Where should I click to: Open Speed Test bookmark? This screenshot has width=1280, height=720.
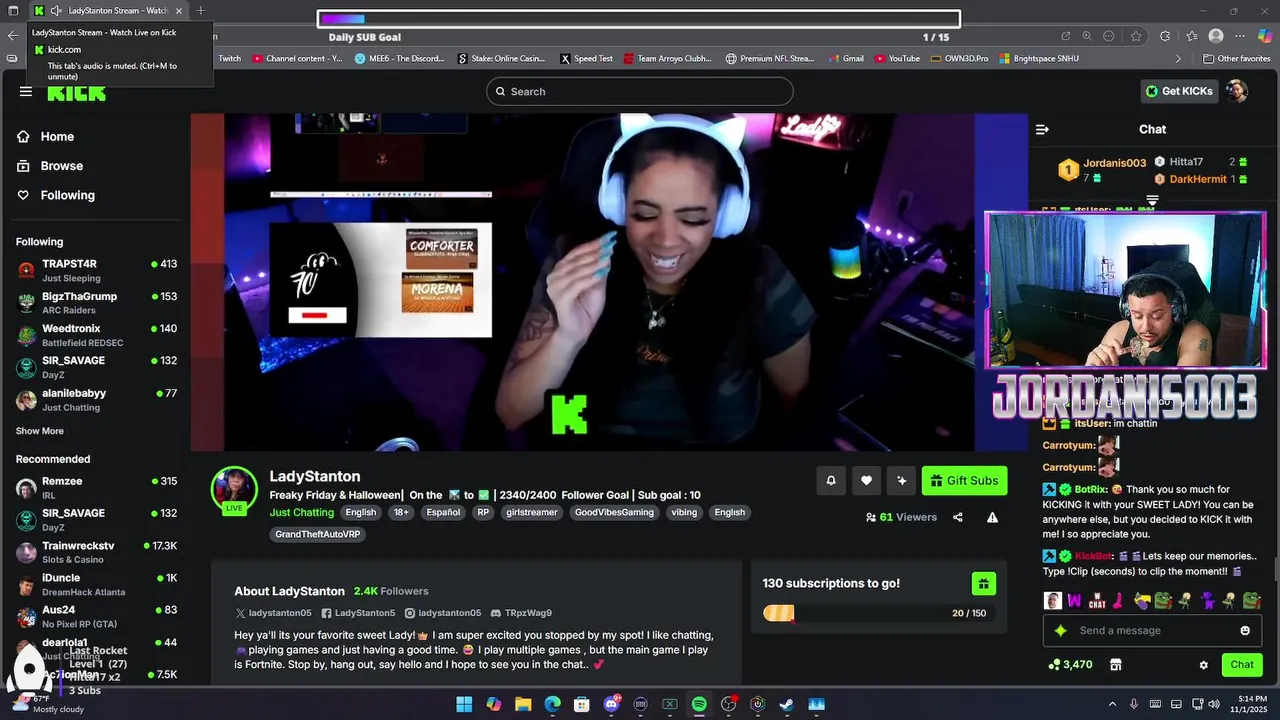coord(586,59)
